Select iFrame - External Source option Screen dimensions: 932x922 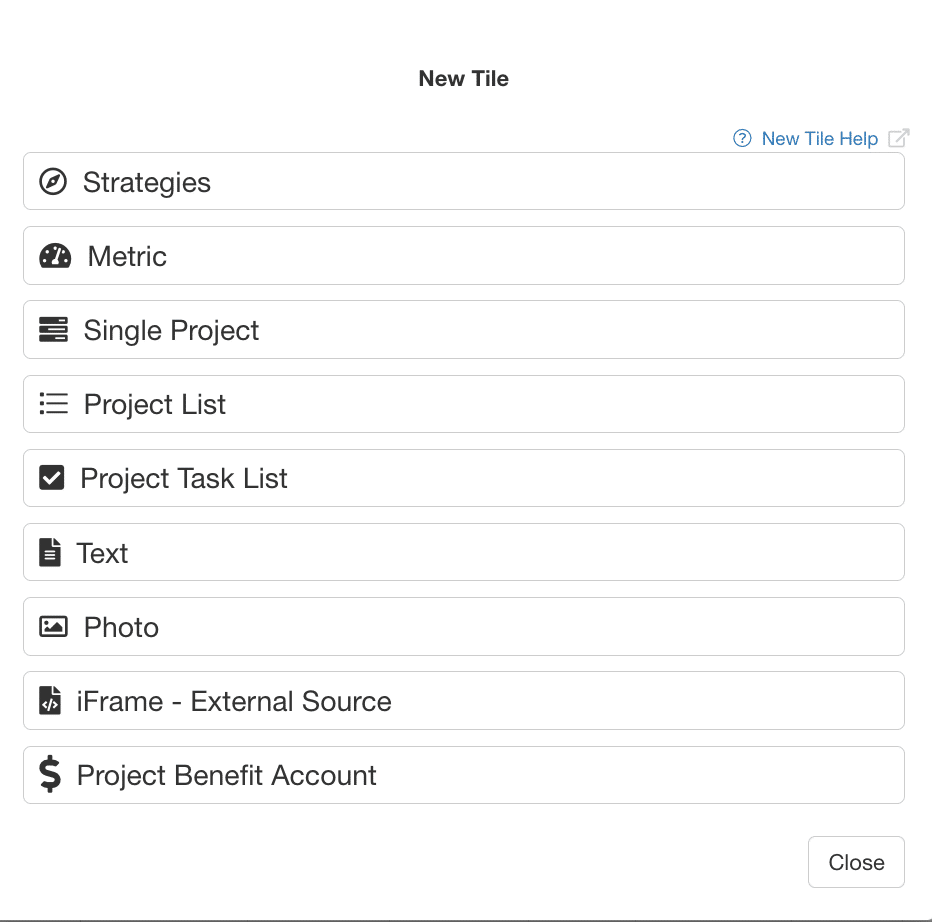(463, 701)
